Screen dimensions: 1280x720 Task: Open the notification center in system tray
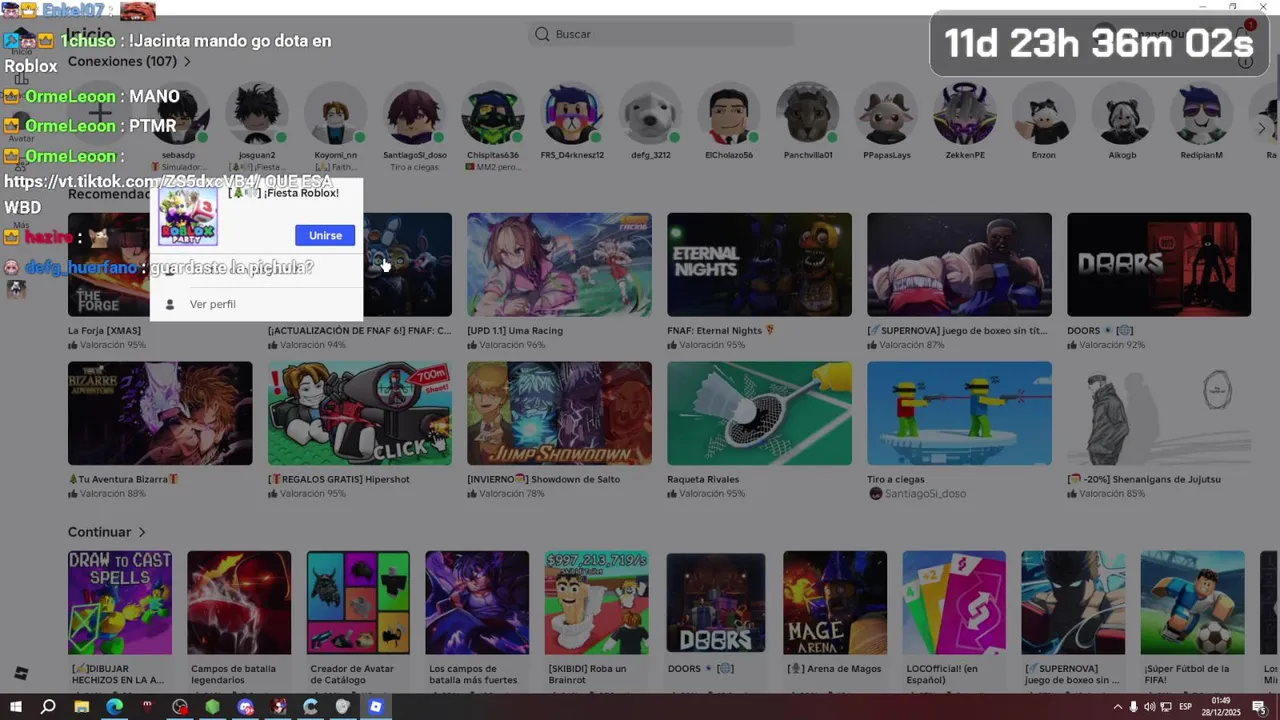(x=1259, y=707)
